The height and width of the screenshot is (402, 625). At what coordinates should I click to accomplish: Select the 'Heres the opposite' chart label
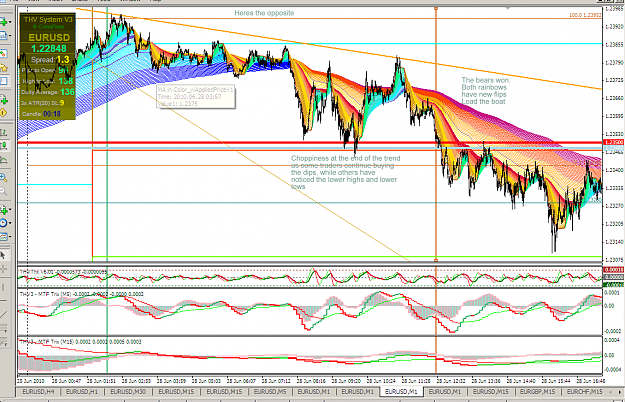click(x=264, y=13)
